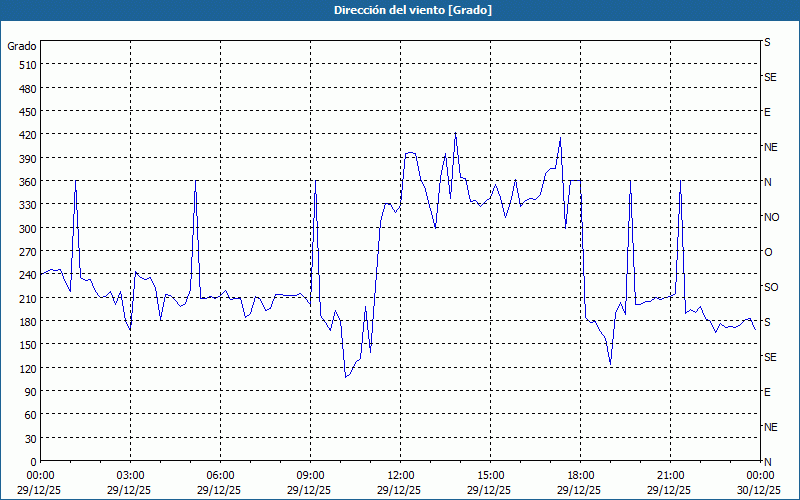Select the 12:00 time marker

pyautogui.click(x=400, y=475)
